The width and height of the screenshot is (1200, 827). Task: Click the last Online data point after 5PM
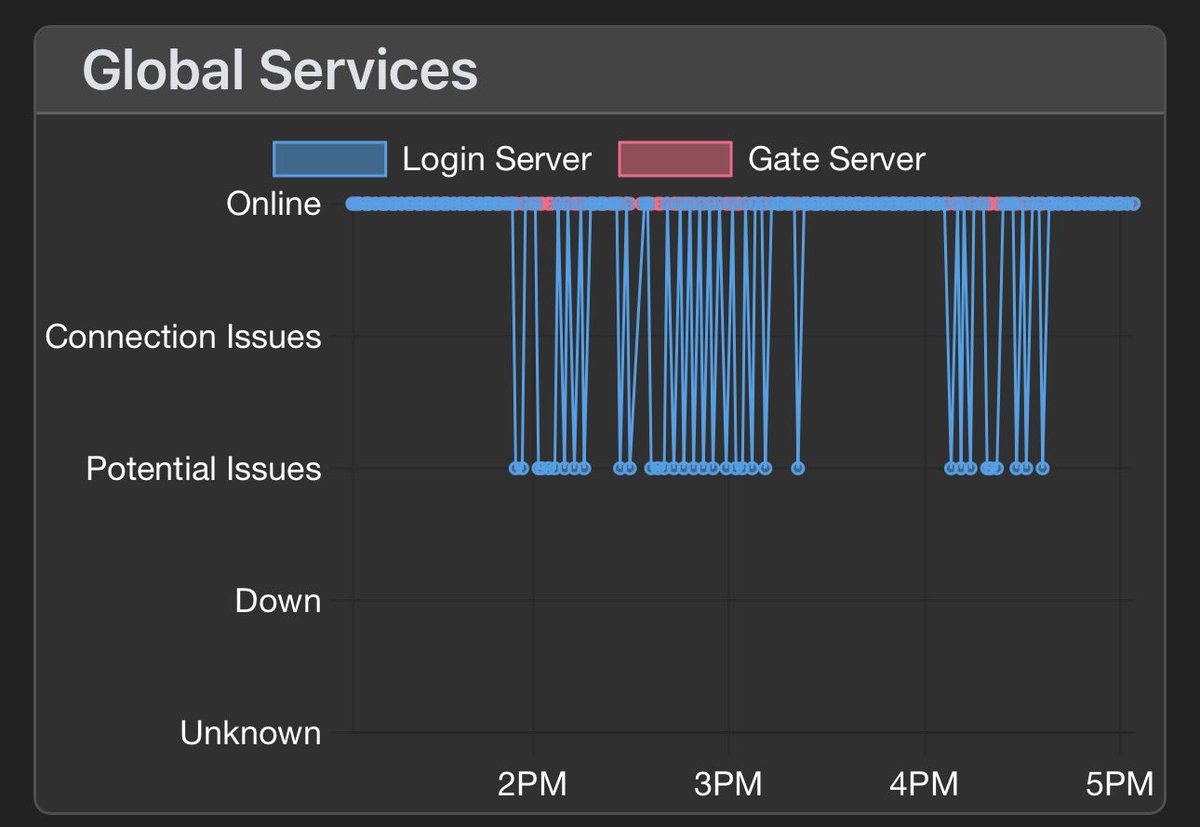pyautogui.click(x=1133, y=204)
